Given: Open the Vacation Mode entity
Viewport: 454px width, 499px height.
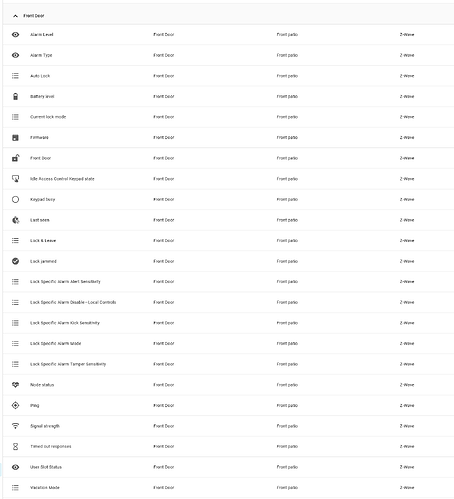Looking at the screenshot, I should click(x=228, y=488).
